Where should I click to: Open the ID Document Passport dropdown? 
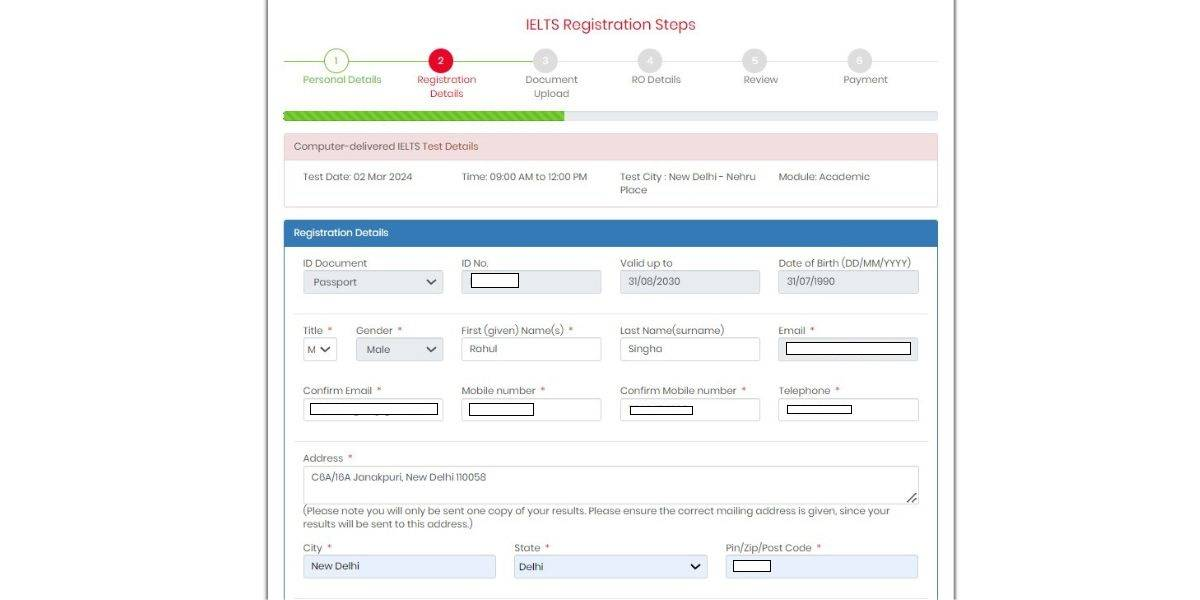click(x=372, y=281)
